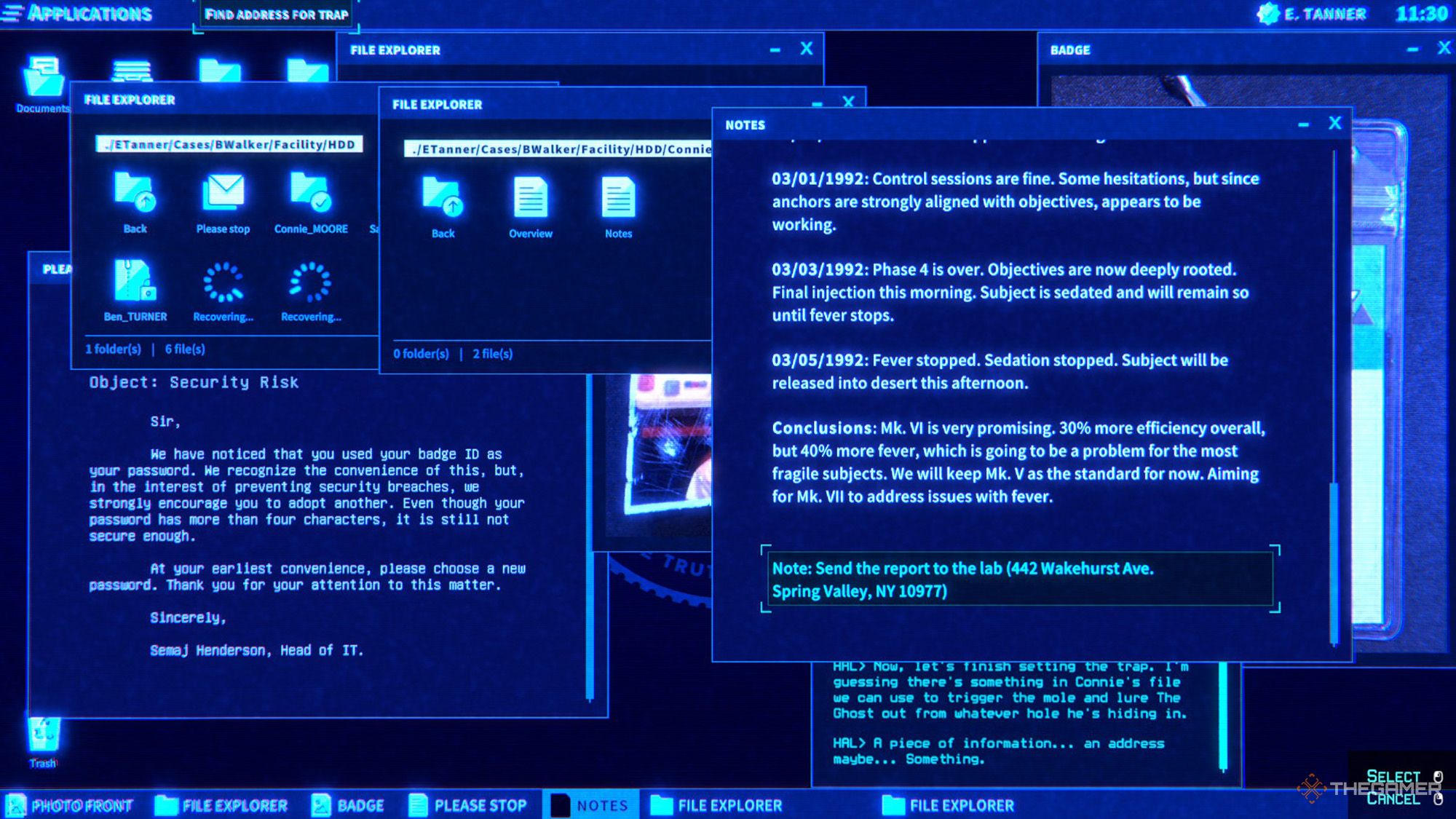Viewport: 1456px width, 819px height.
Task: Click the Object: Security Risk line
Action: [194, 382]
